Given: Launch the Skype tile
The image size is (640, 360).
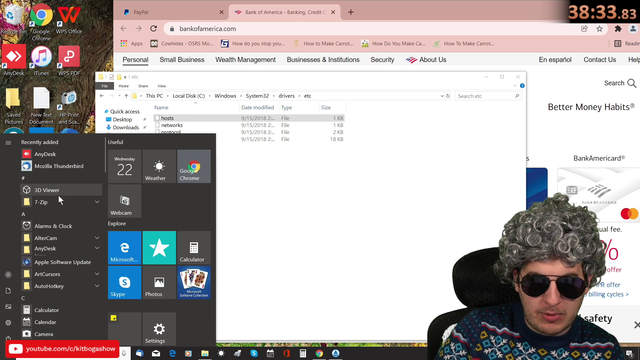Looking at the screenshot, I should [x=124, y=282].
